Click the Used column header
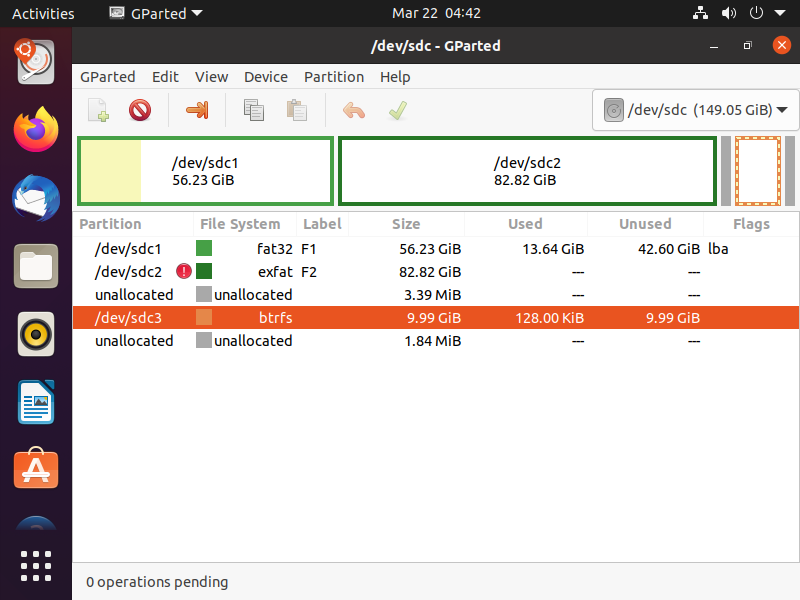800x600 pixels. [525, 224]
